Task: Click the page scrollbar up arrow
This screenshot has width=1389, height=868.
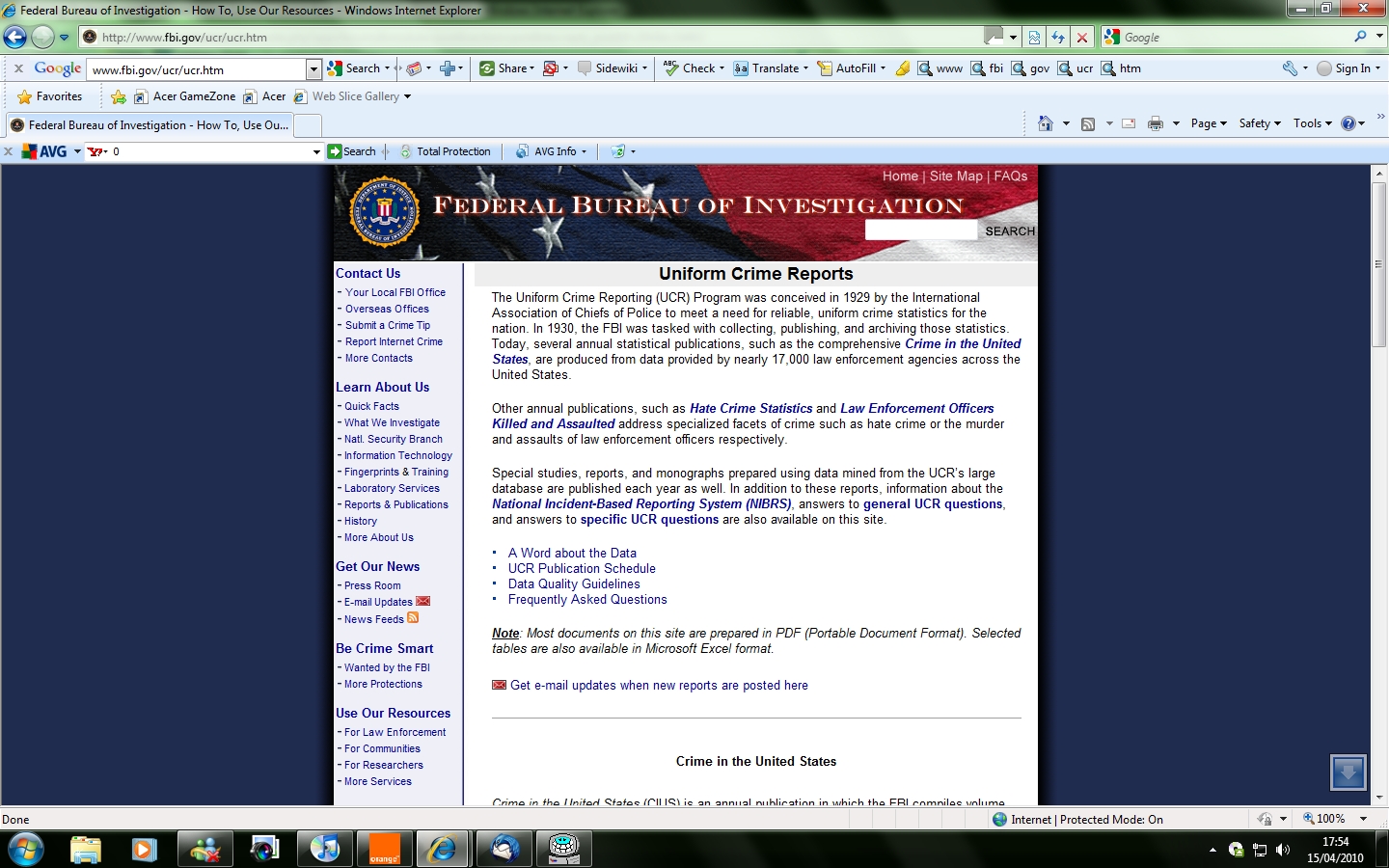Action: (x=1379, y=174)
